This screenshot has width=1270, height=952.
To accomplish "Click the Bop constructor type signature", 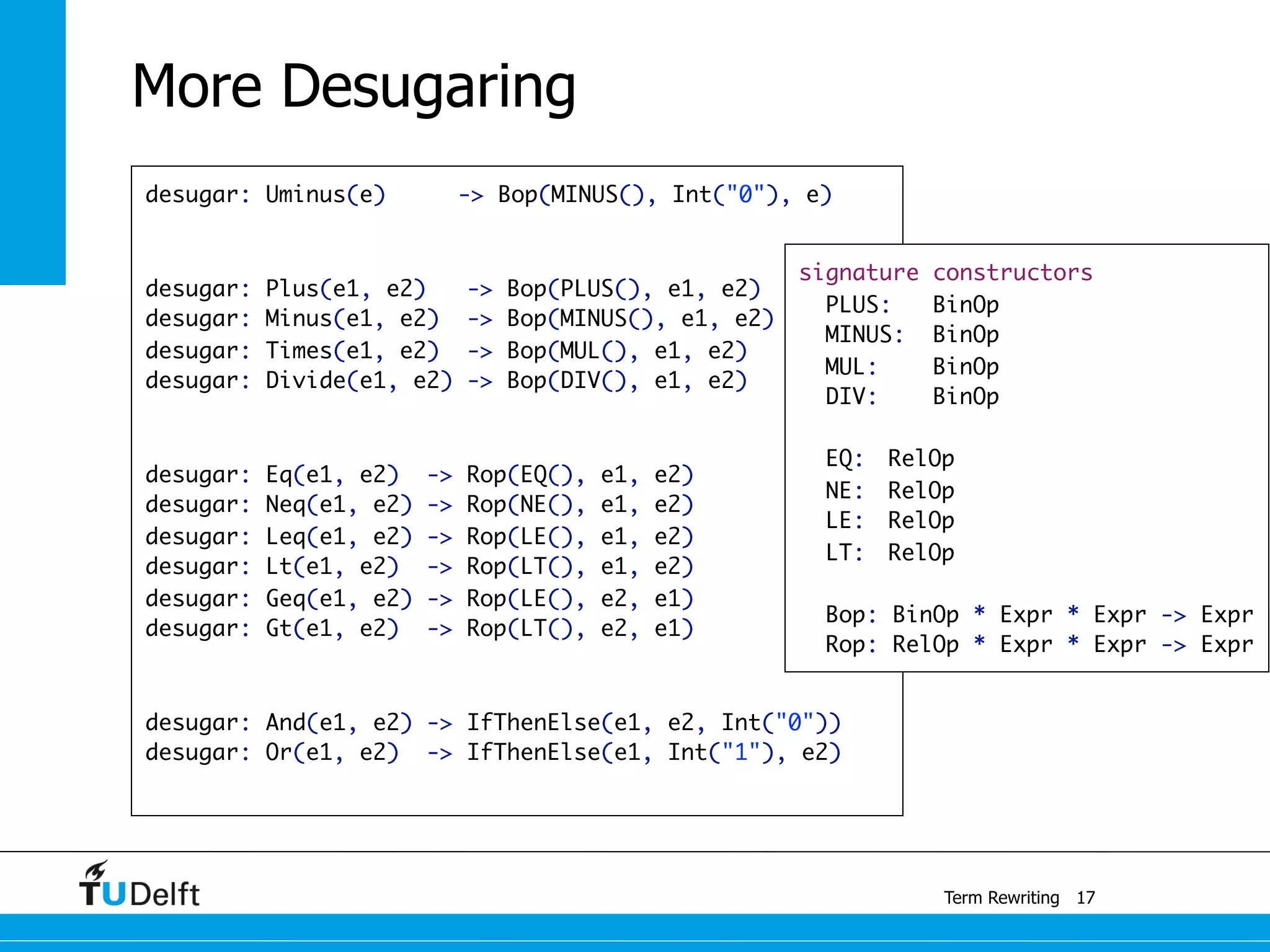I will pos(1039,615).
